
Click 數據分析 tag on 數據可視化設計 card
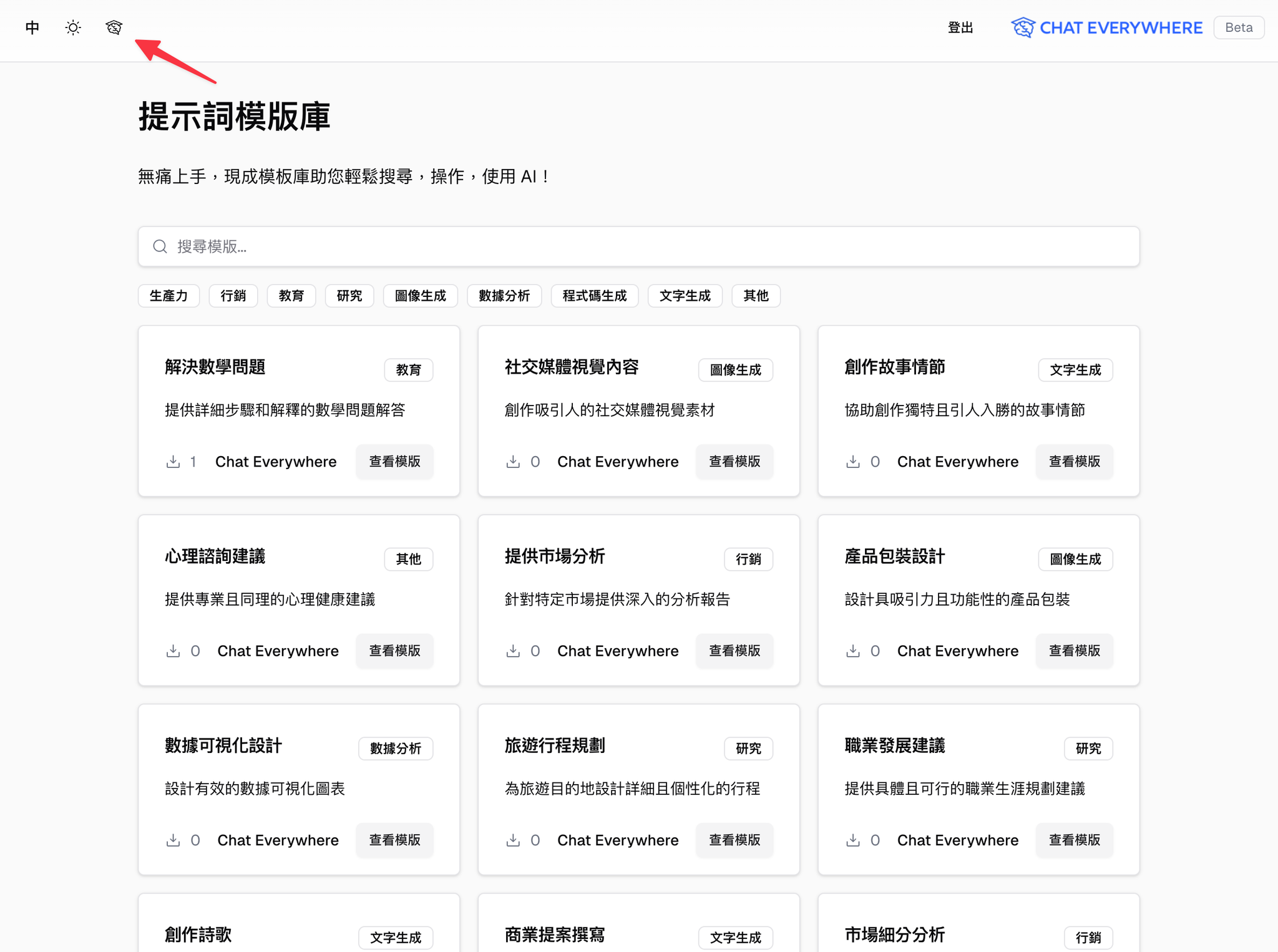[x=396, y=749]
